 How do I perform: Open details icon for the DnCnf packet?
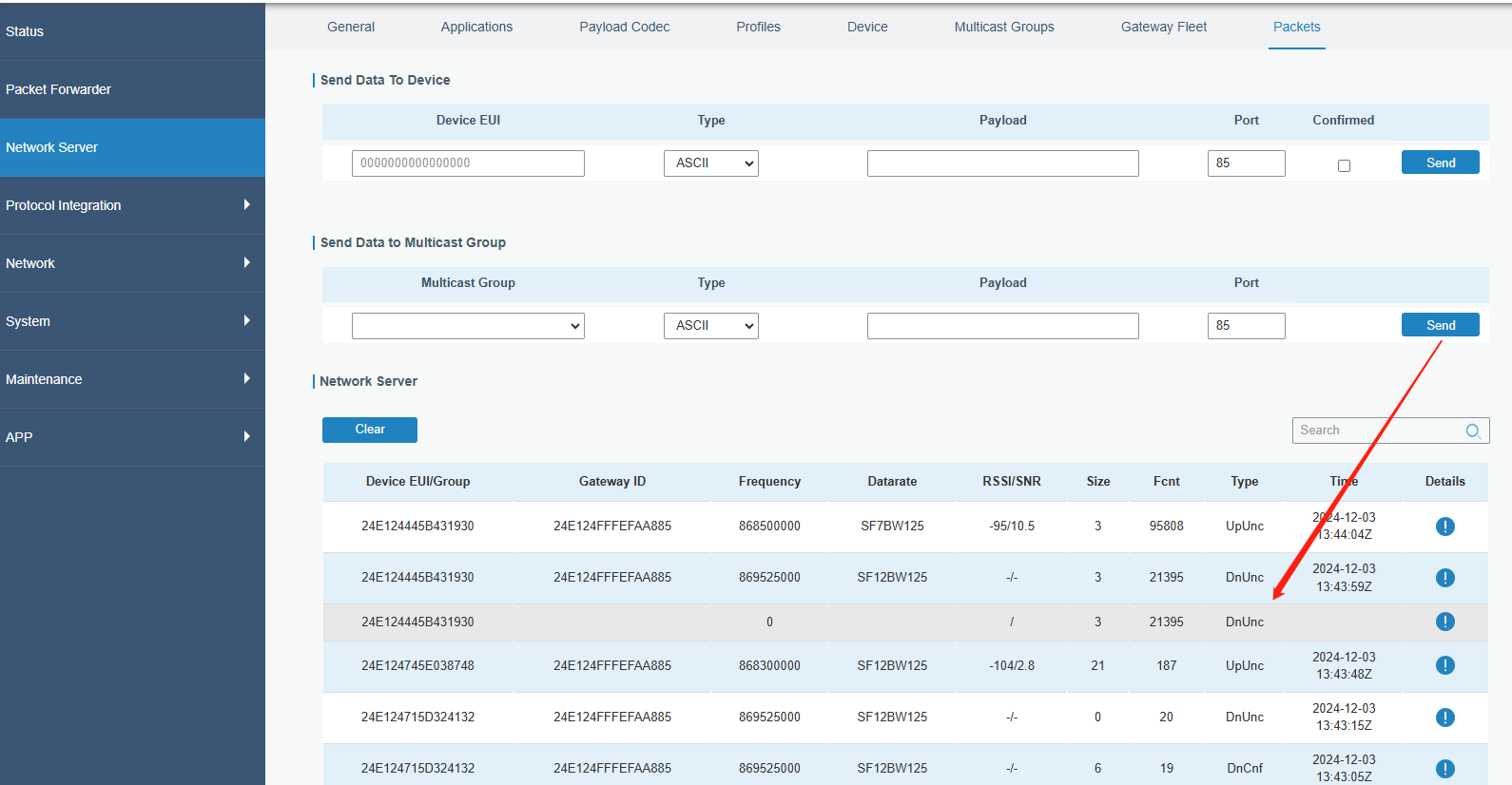pos(1444,769)
